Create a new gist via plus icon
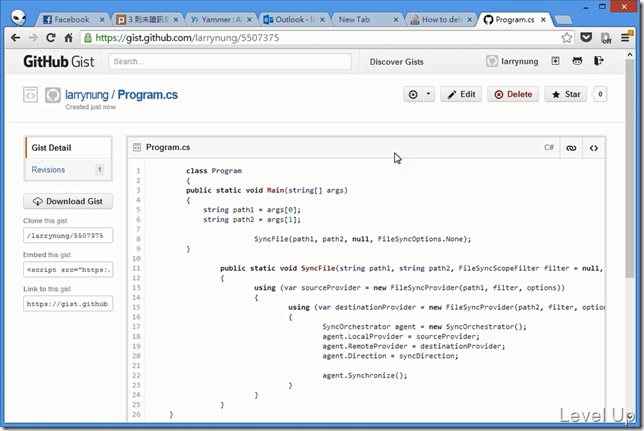This screenshot has width=644, height=431. (555, 61)
